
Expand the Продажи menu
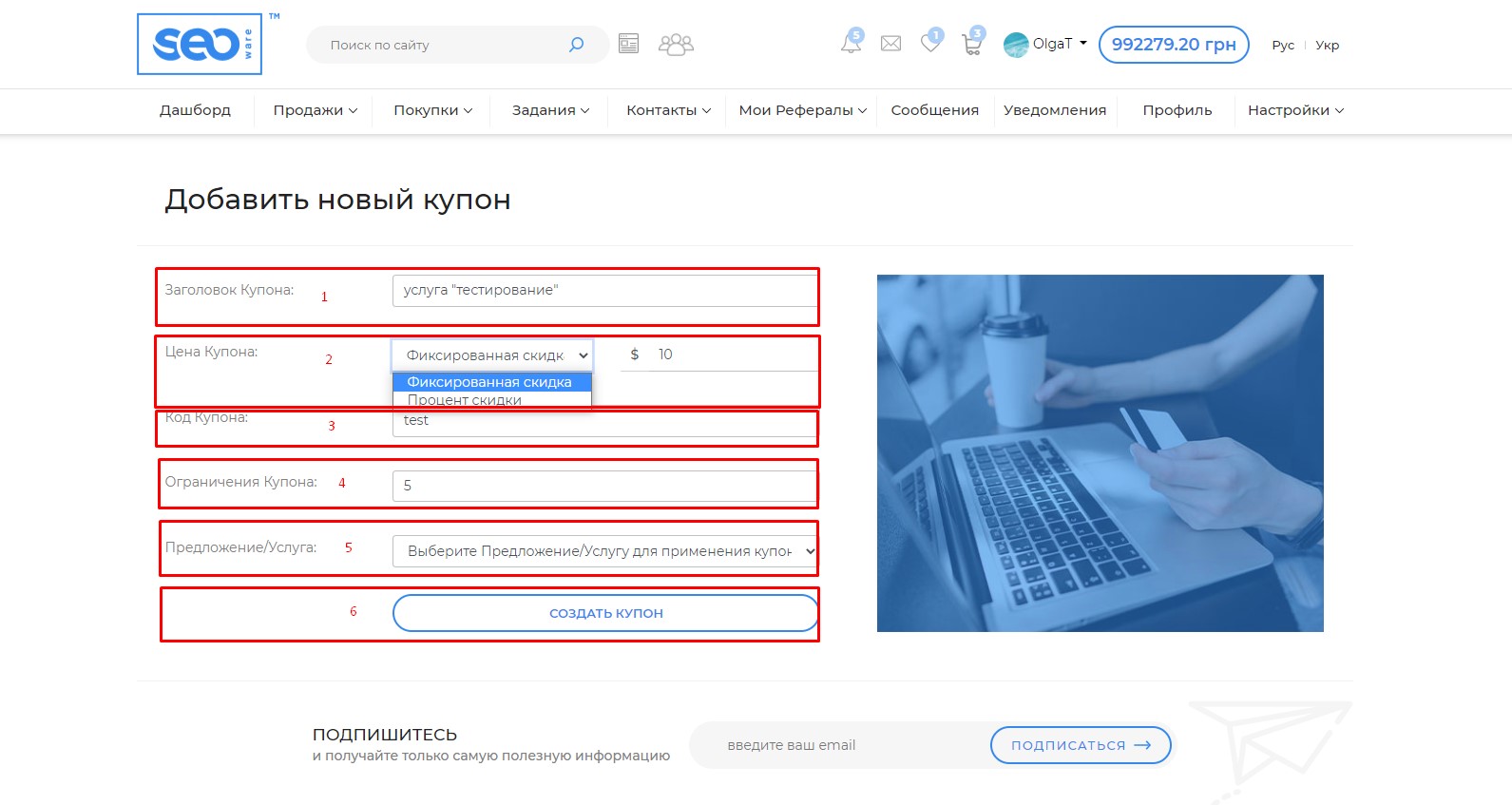pyautogui.click(x=315, y=110)
